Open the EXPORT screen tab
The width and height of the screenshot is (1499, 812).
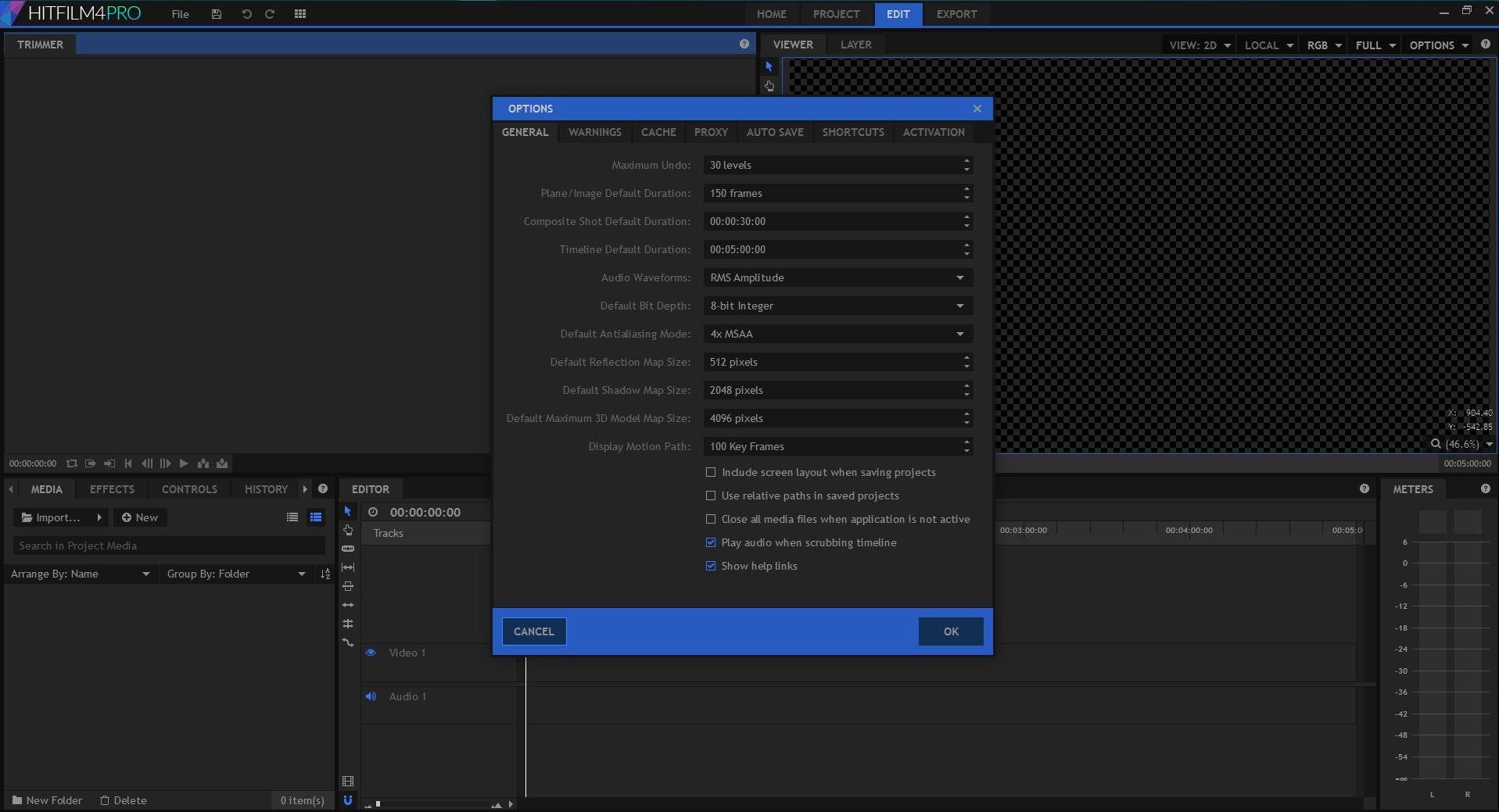point(956,14)
